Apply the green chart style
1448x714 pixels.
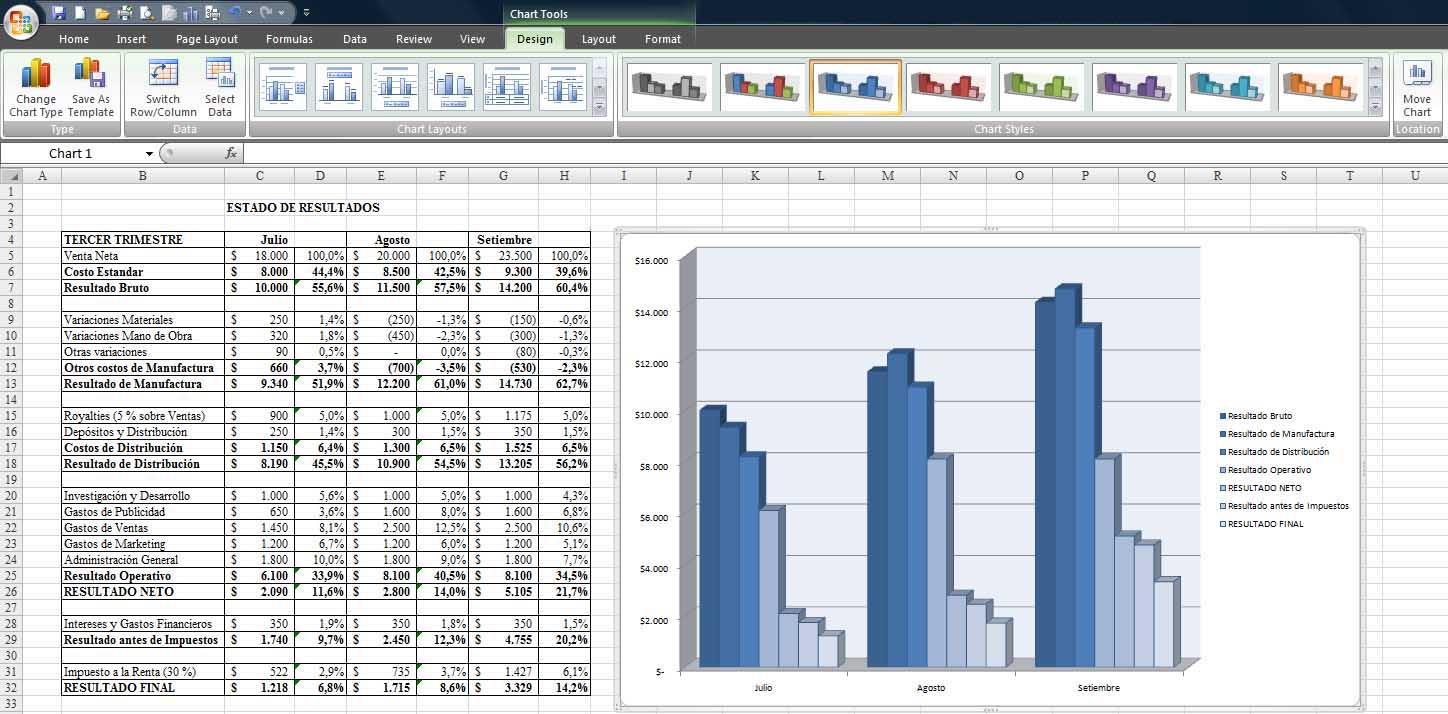point(1041,87)
